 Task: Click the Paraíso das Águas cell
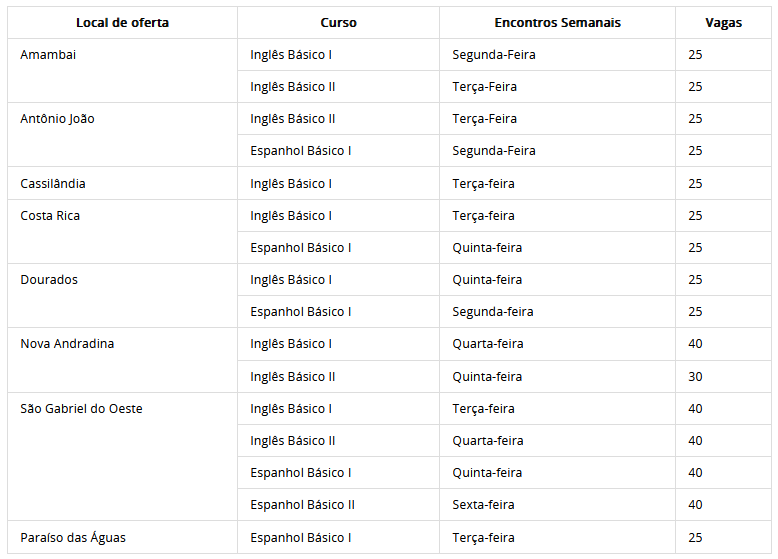pos(73,538)
